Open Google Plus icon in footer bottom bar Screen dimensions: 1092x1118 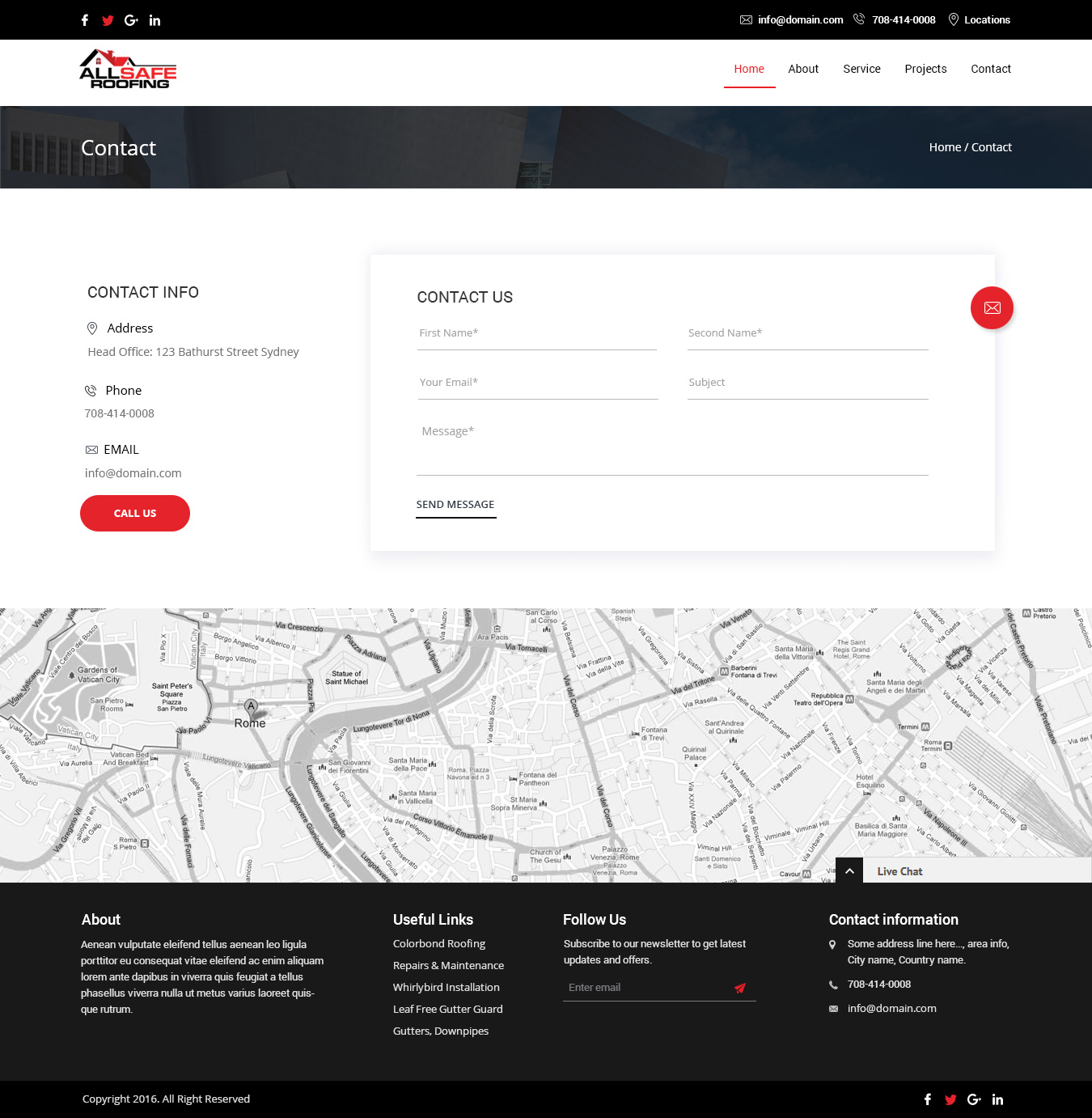pyautogui.click(x=974, y=1099)
